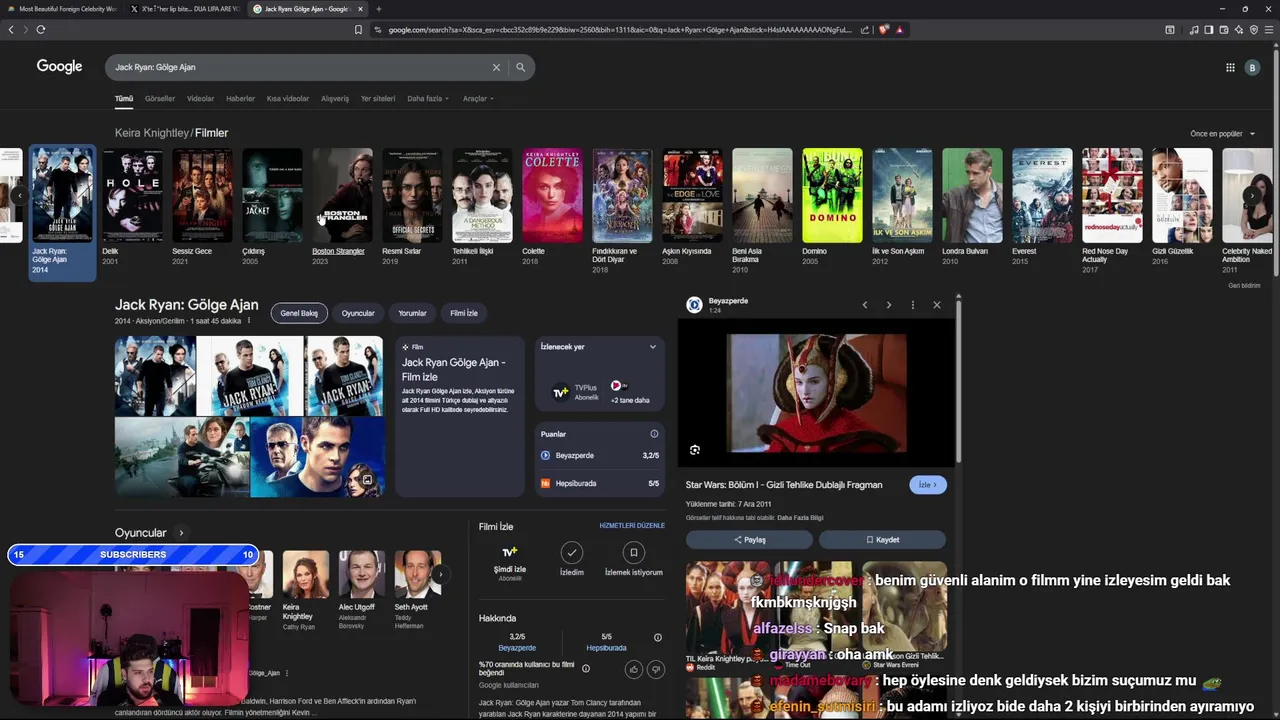Go to next image in preview panel
Screen dimensions: 1280x720
[x=889, y=305]
